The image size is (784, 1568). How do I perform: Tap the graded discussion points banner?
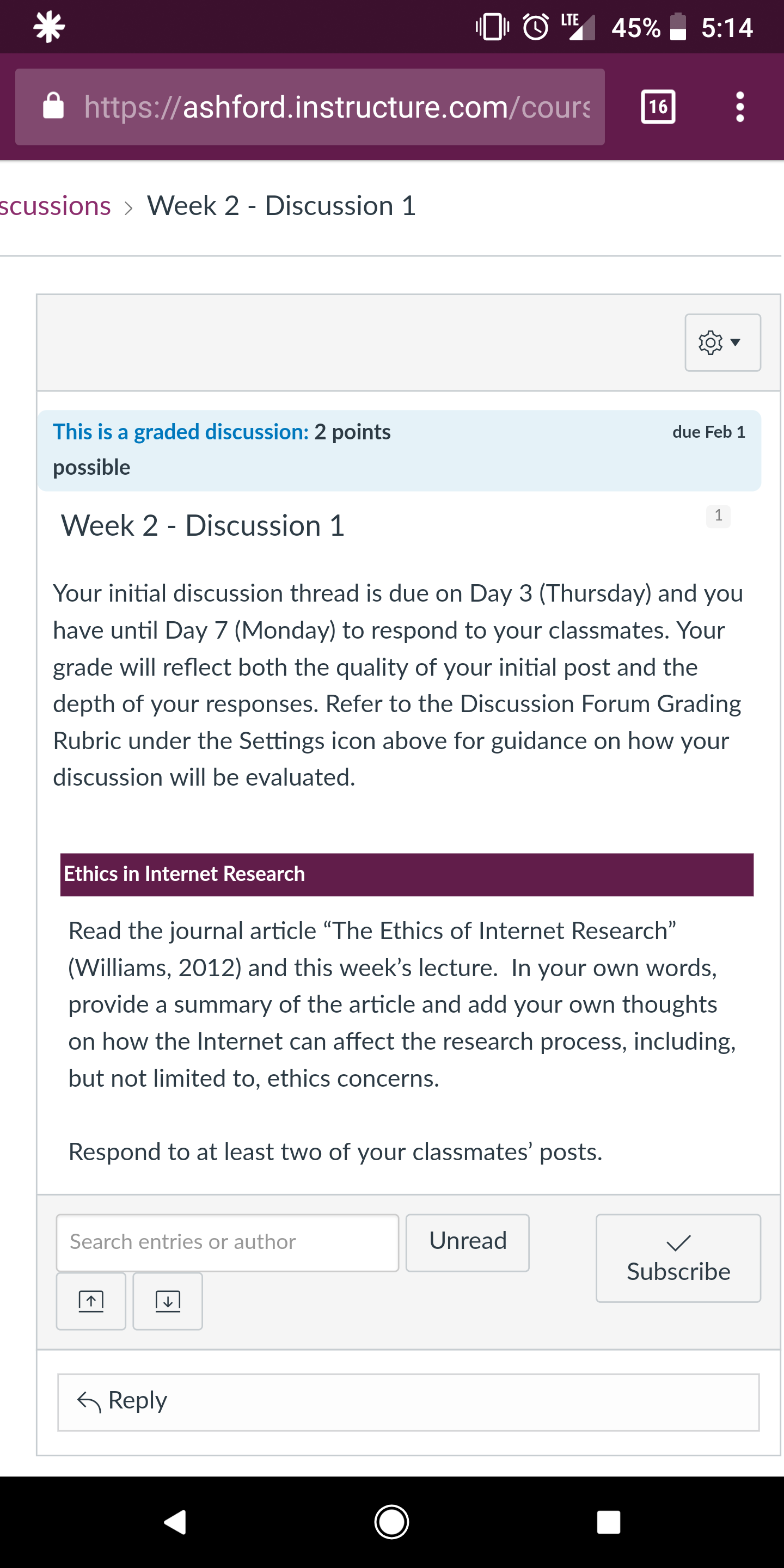click(x=399, y=450)
